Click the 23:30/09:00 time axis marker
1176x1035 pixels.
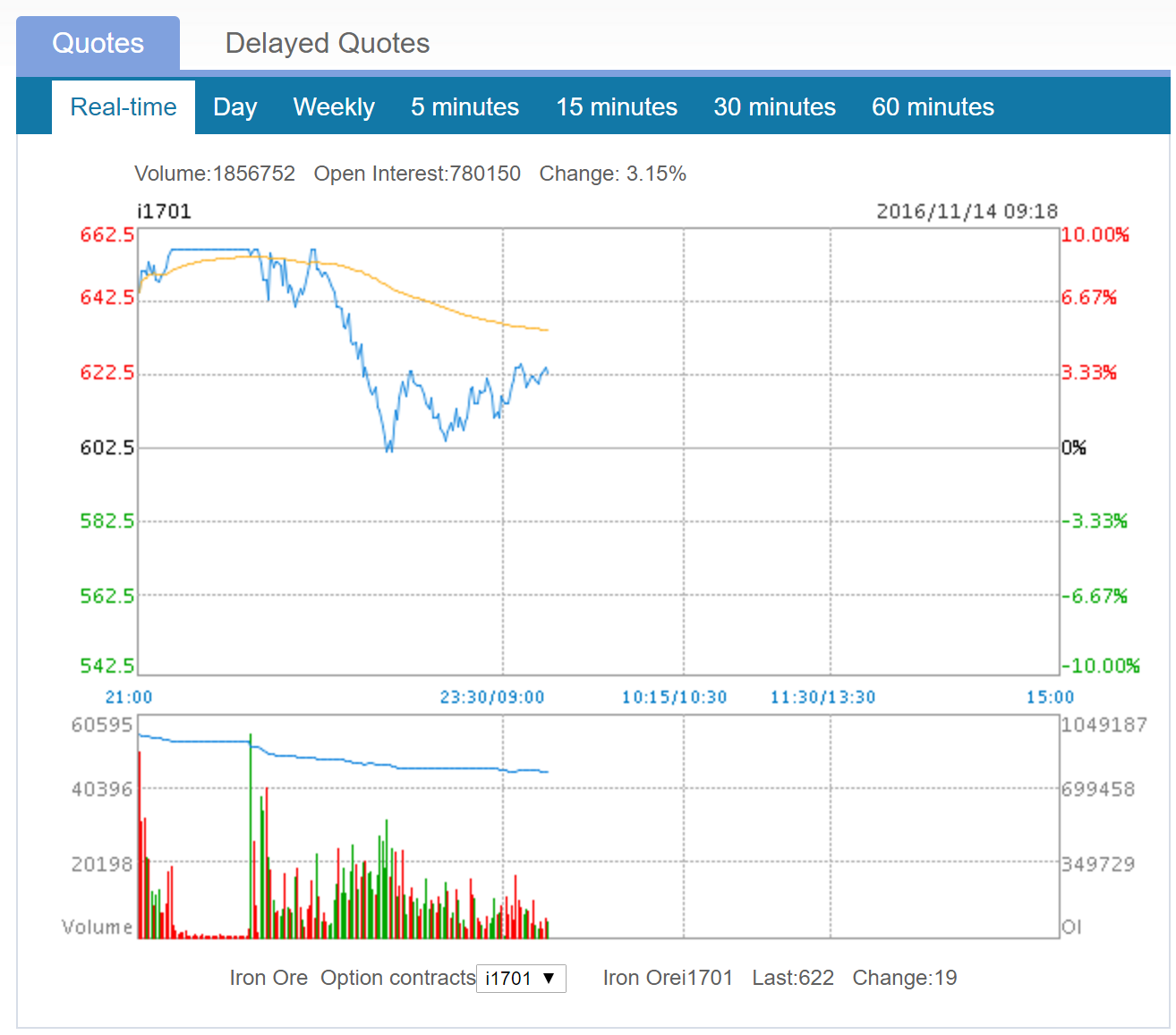491,697
